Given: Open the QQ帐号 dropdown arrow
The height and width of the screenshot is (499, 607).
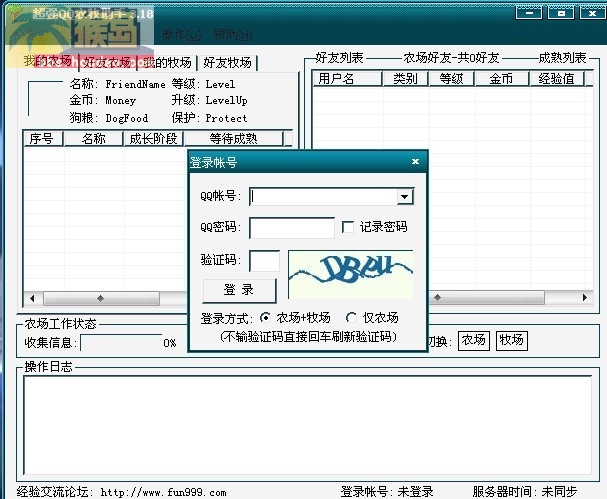Looking at the screenshot, I should 405,197.
